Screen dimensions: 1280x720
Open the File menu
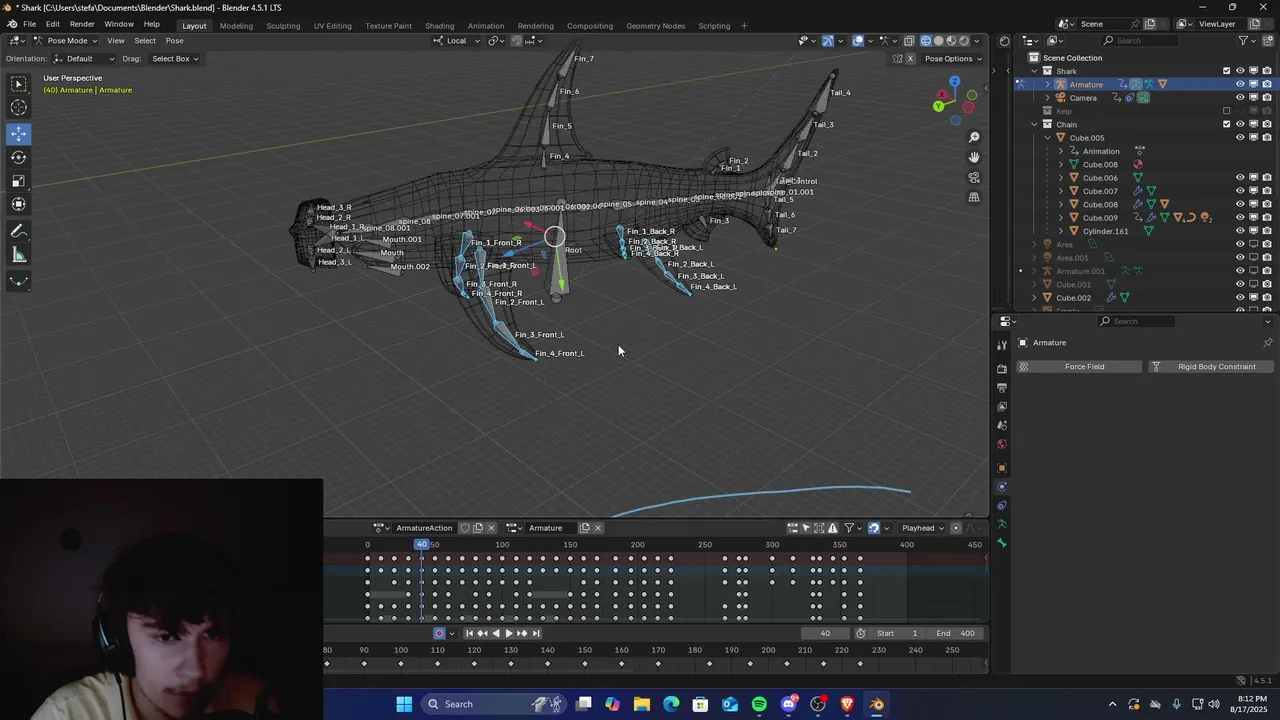[30, 24]
